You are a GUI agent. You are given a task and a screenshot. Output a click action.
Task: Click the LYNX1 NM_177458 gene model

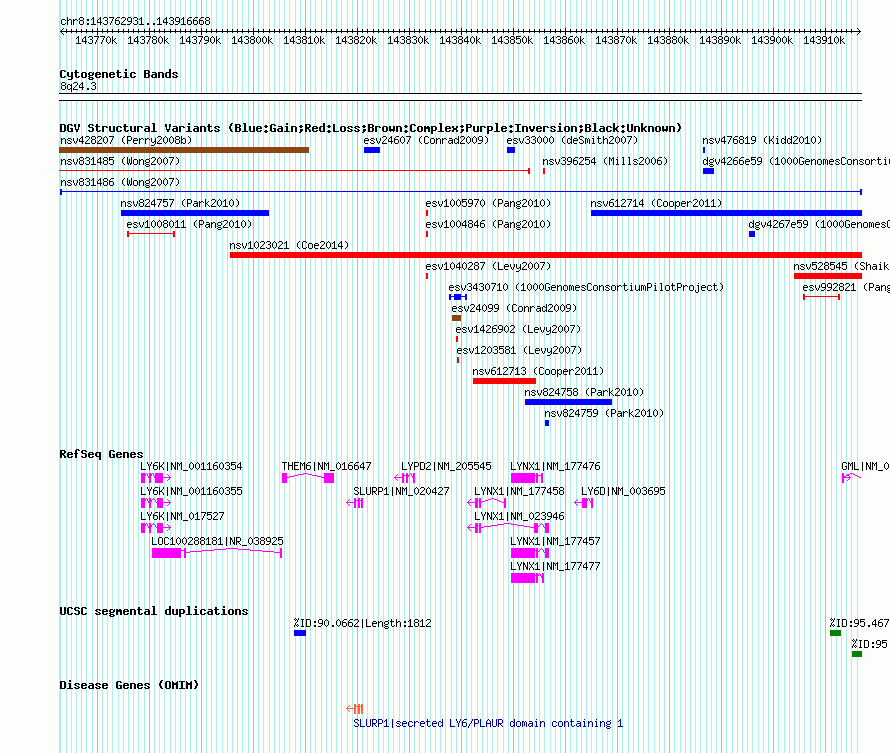pos(486,503)
